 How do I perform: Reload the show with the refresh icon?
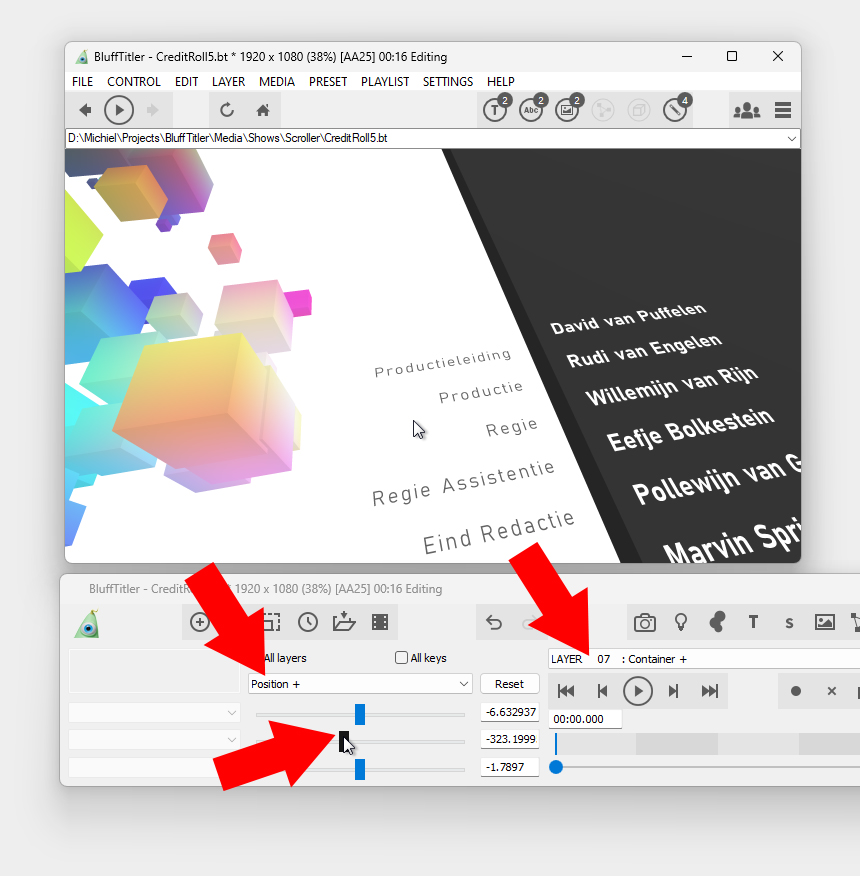pos(227,110)
